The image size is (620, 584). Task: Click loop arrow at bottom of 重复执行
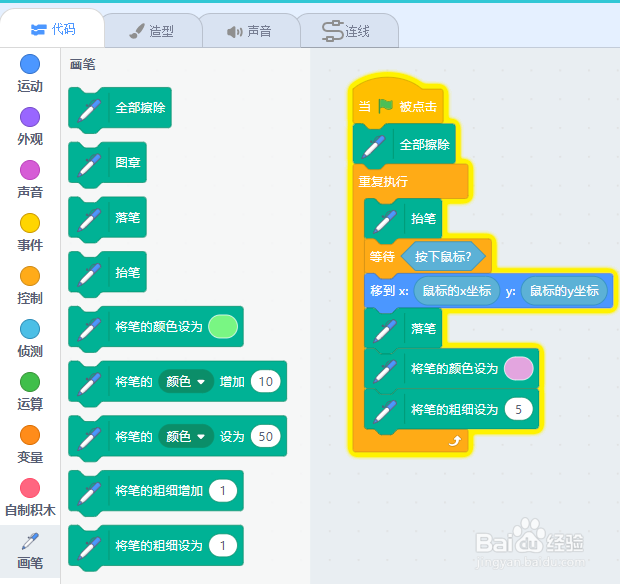[x=455, y=440]
